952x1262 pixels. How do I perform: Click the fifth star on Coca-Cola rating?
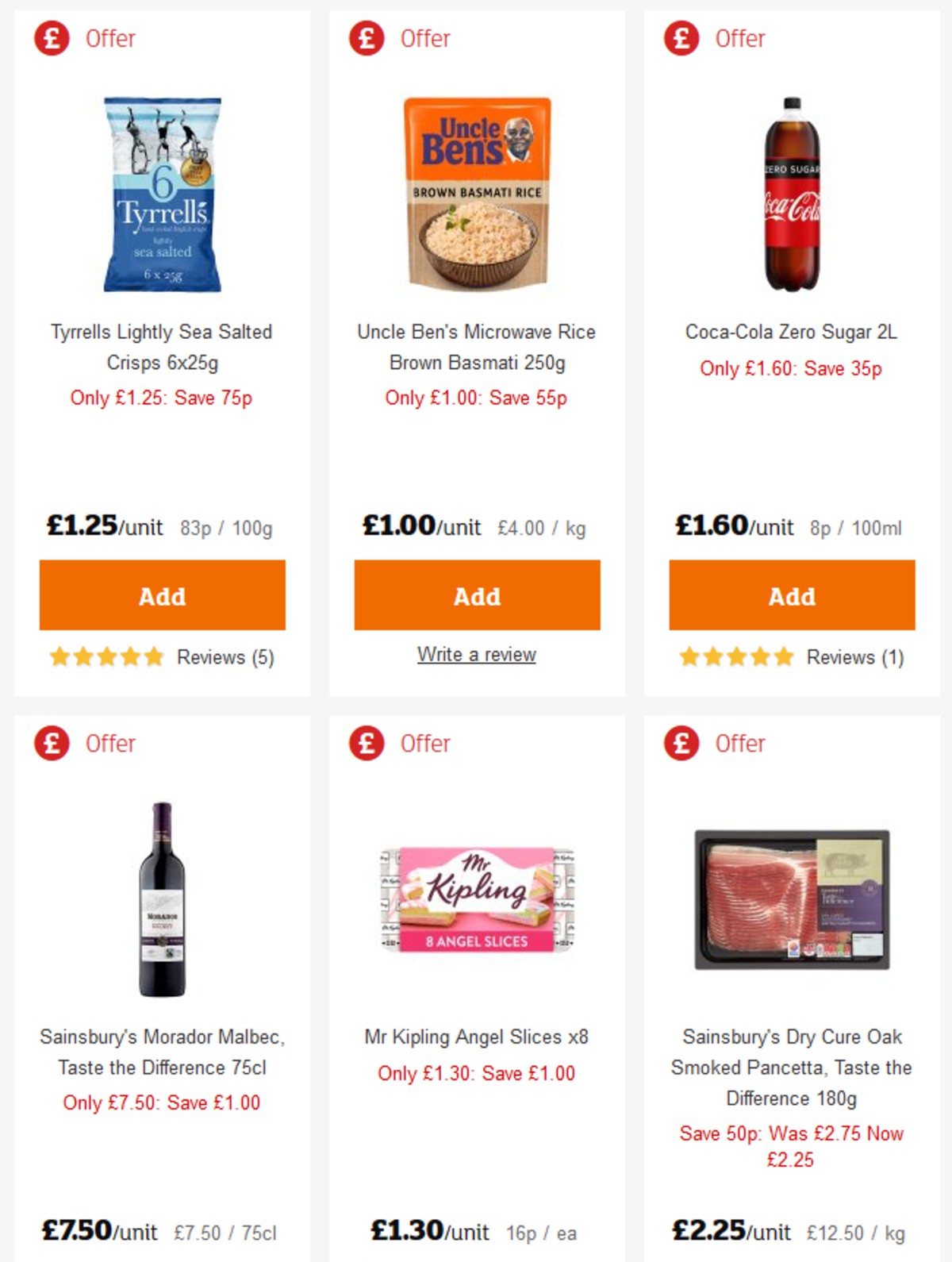tap(782, 657)
